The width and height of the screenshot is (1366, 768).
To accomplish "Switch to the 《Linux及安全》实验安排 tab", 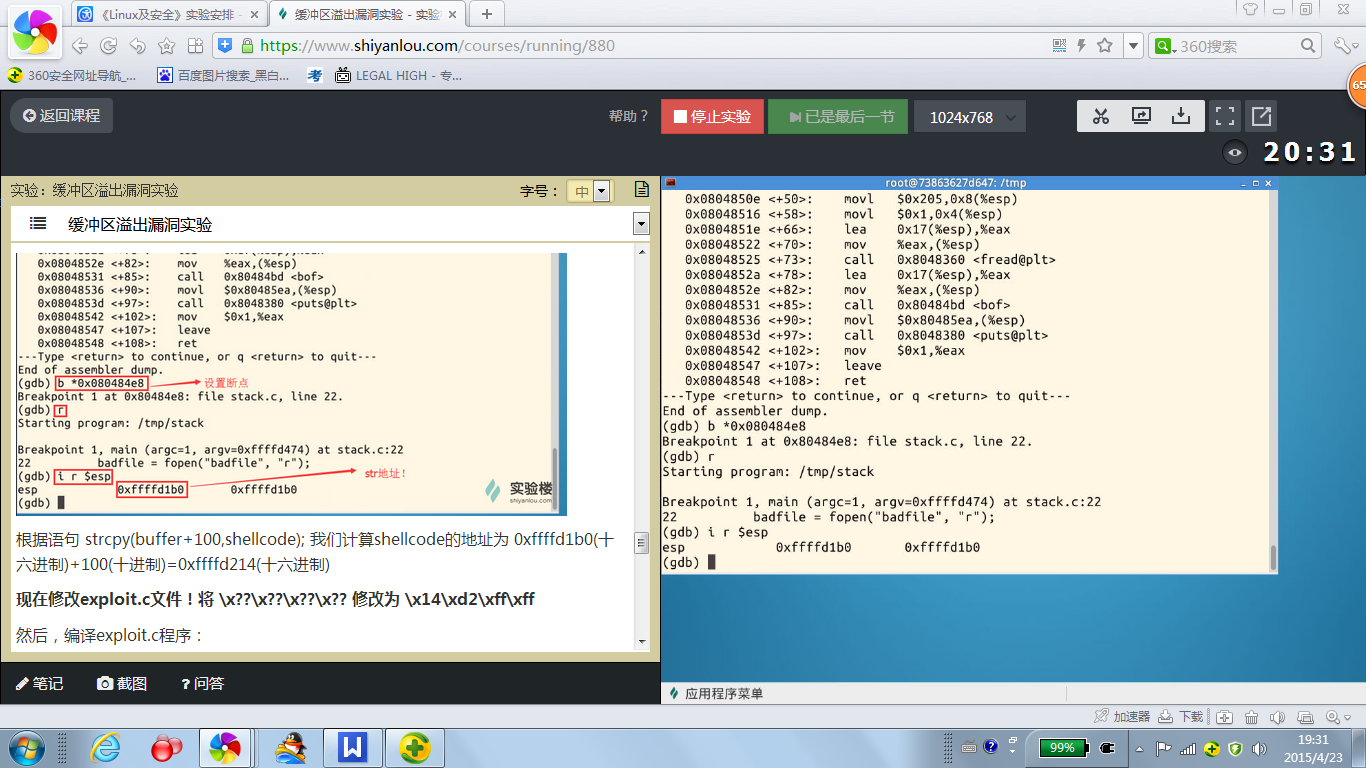I will coord(168,14).
